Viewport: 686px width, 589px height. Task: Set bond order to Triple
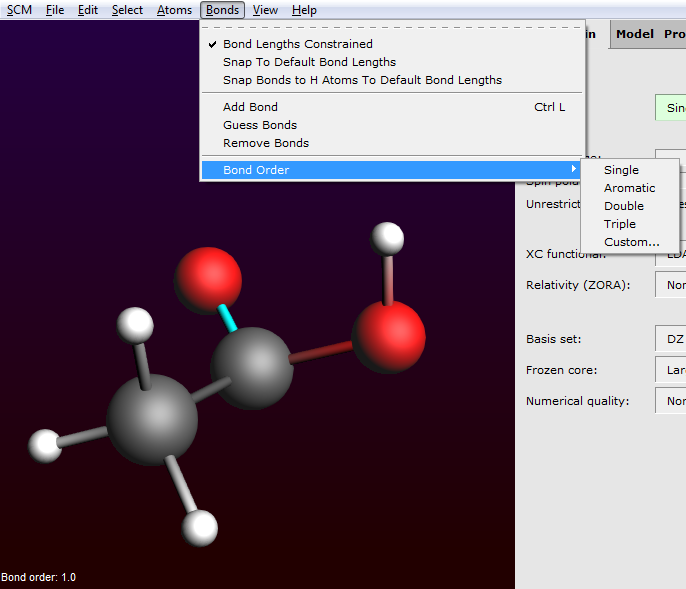pyautogui.click(x=630, y=224)
